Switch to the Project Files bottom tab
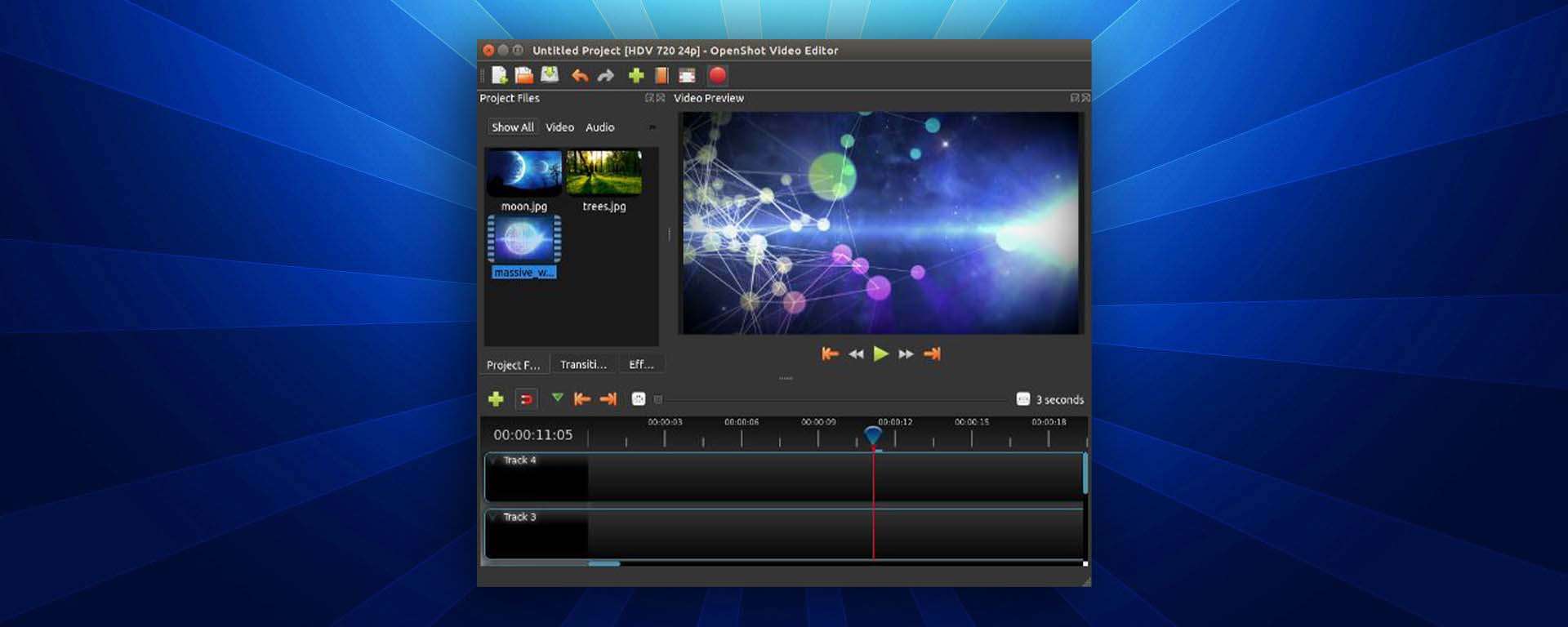Viewport: 1568px width, 627px height. point(514,364)
